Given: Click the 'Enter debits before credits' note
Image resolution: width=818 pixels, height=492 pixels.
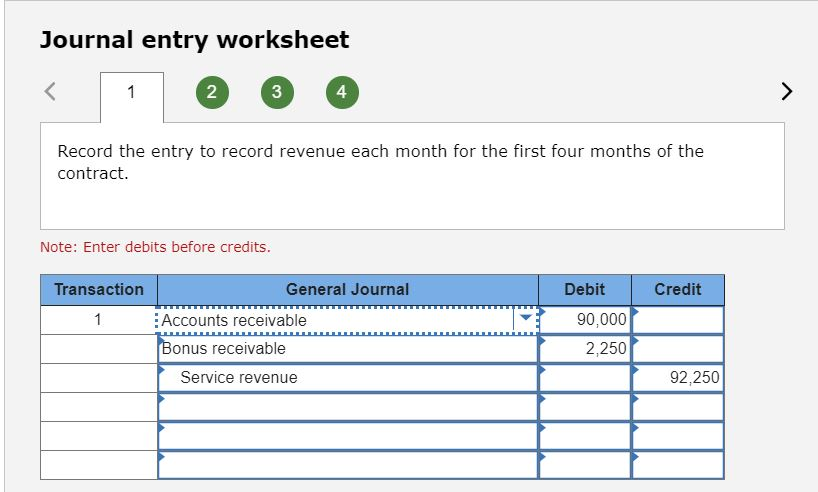Looking at the screenshot, I should [x=155, y=247].
